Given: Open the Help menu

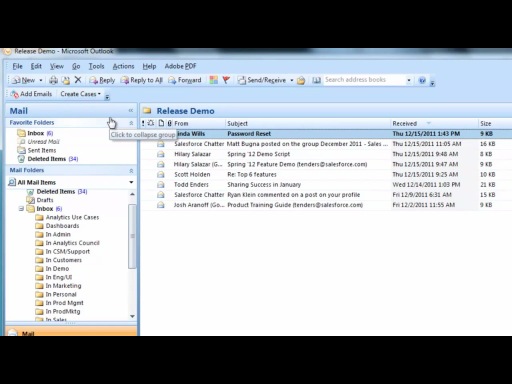Looking at the screenshot, I should point(149,66).
